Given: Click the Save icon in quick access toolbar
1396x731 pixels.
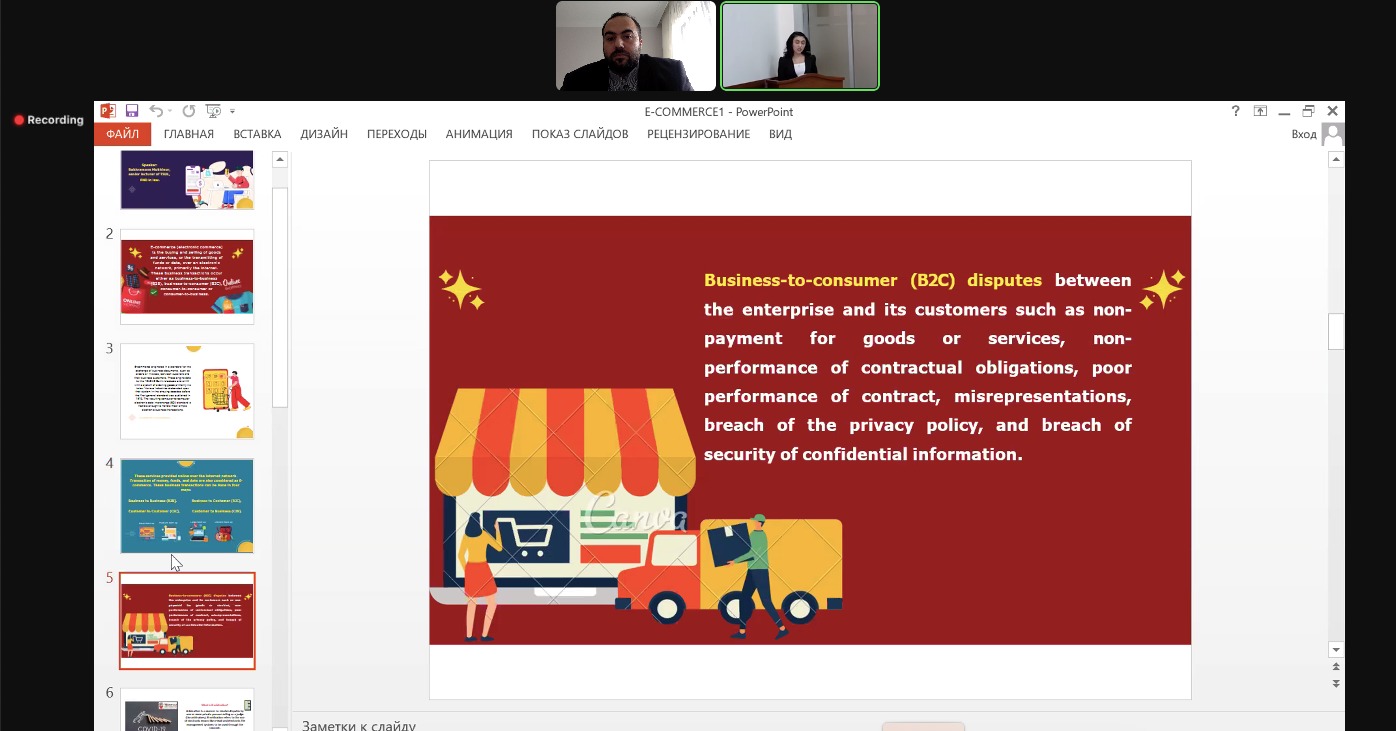Looking at the screenshot, I should (132, 111).
